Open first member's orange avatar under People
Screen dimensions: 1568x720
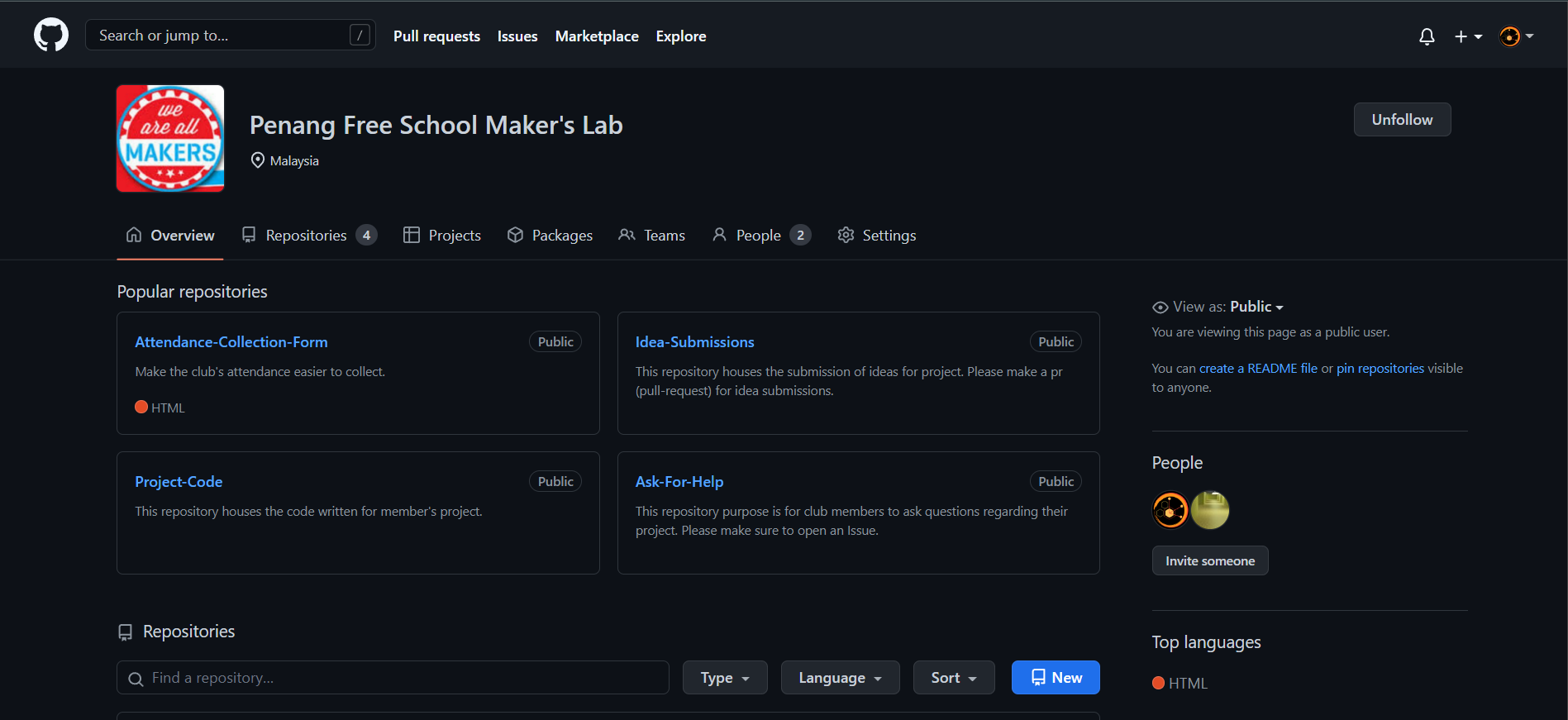pos(1170,510)
